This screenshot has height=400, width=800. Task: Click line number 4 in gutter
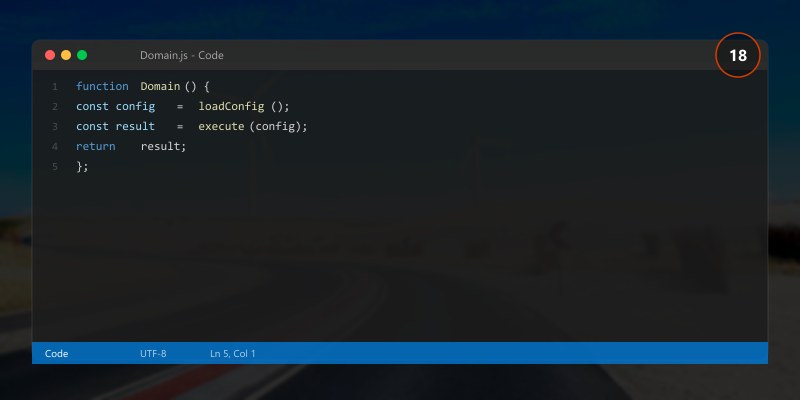click(55, 146)
